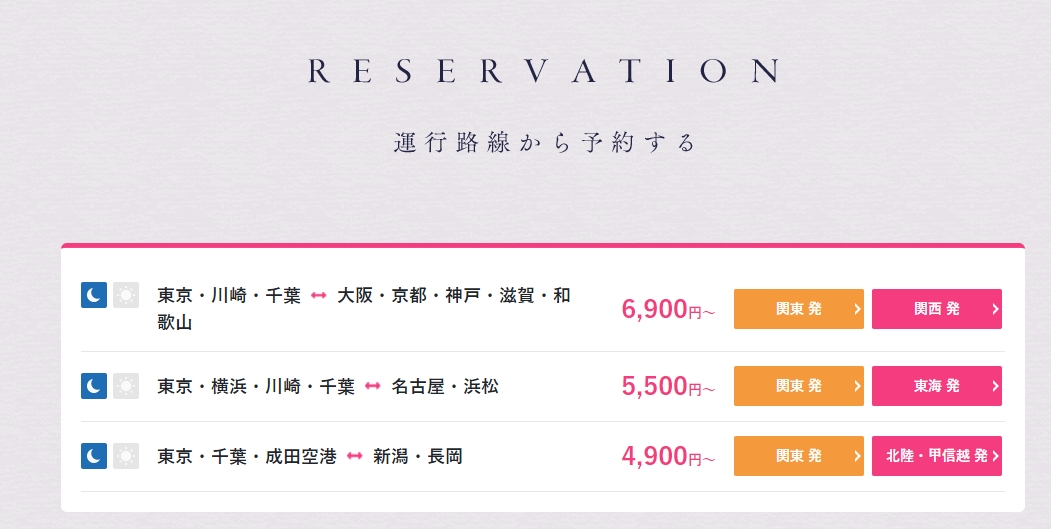Click the 5,500円〜 price
The width and height of the screenshot is (1051, 529).
(x=668, y=386)
